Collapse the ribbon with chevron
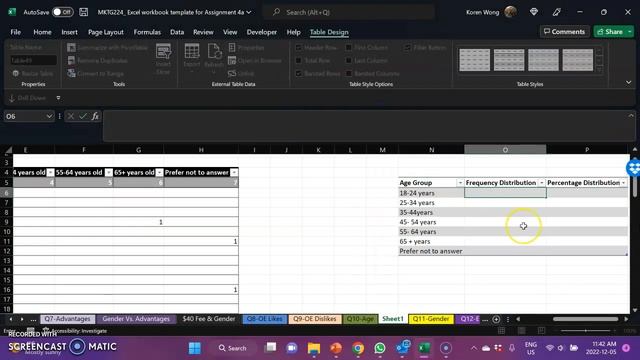 (629, 82)
